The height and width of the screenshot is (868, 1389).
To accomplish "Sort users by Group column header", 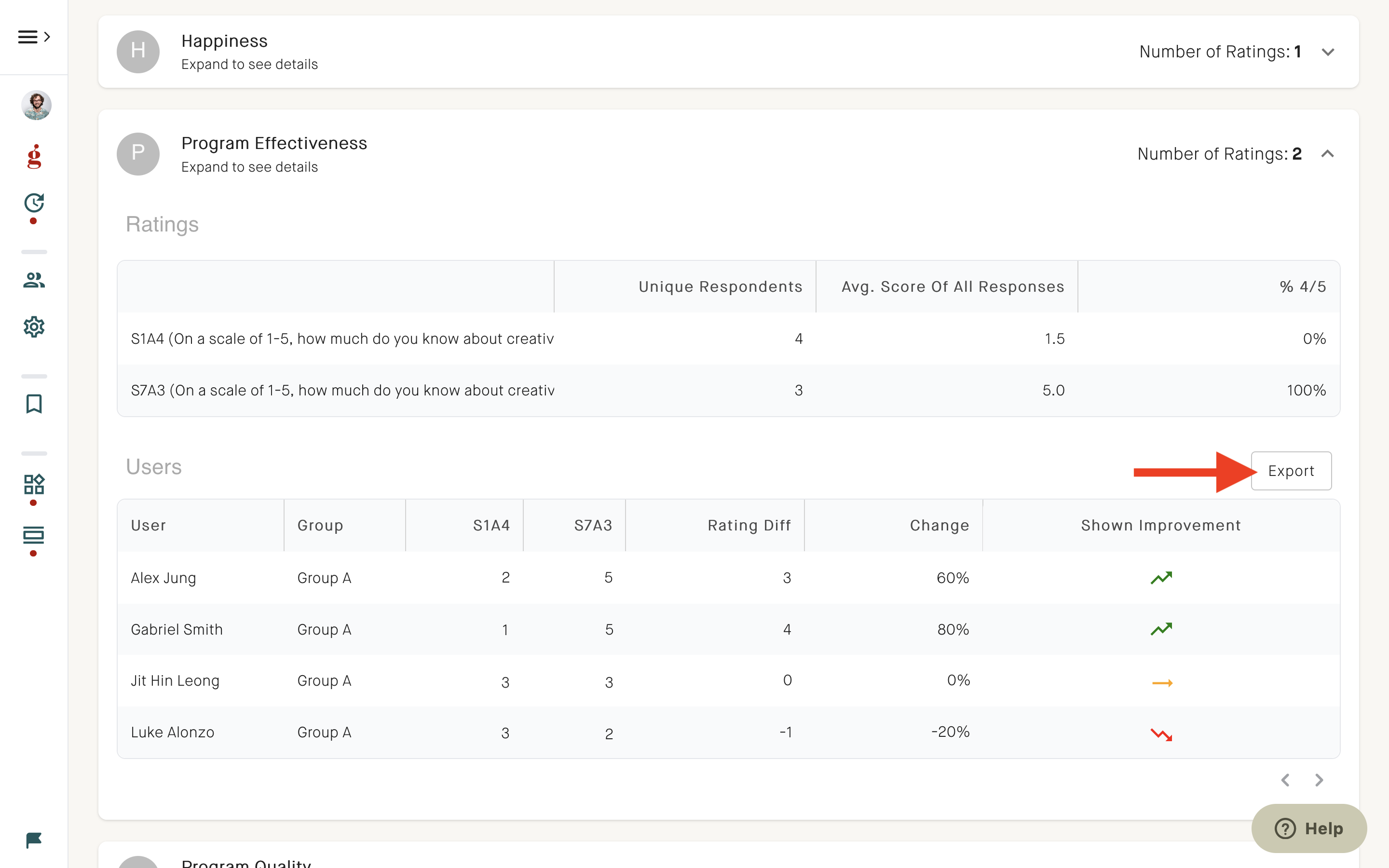I will [345, 525].
